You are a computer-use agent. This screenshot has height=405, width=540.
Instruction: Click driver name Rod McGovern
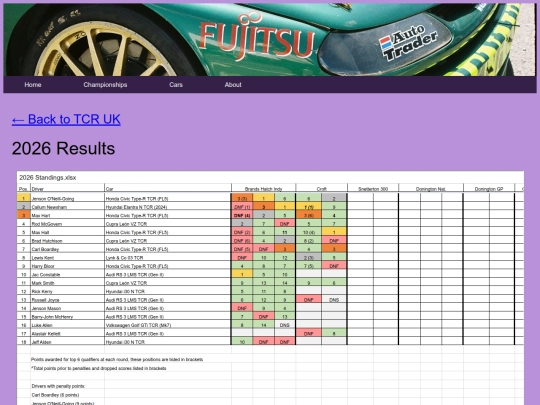coord(46,224)
